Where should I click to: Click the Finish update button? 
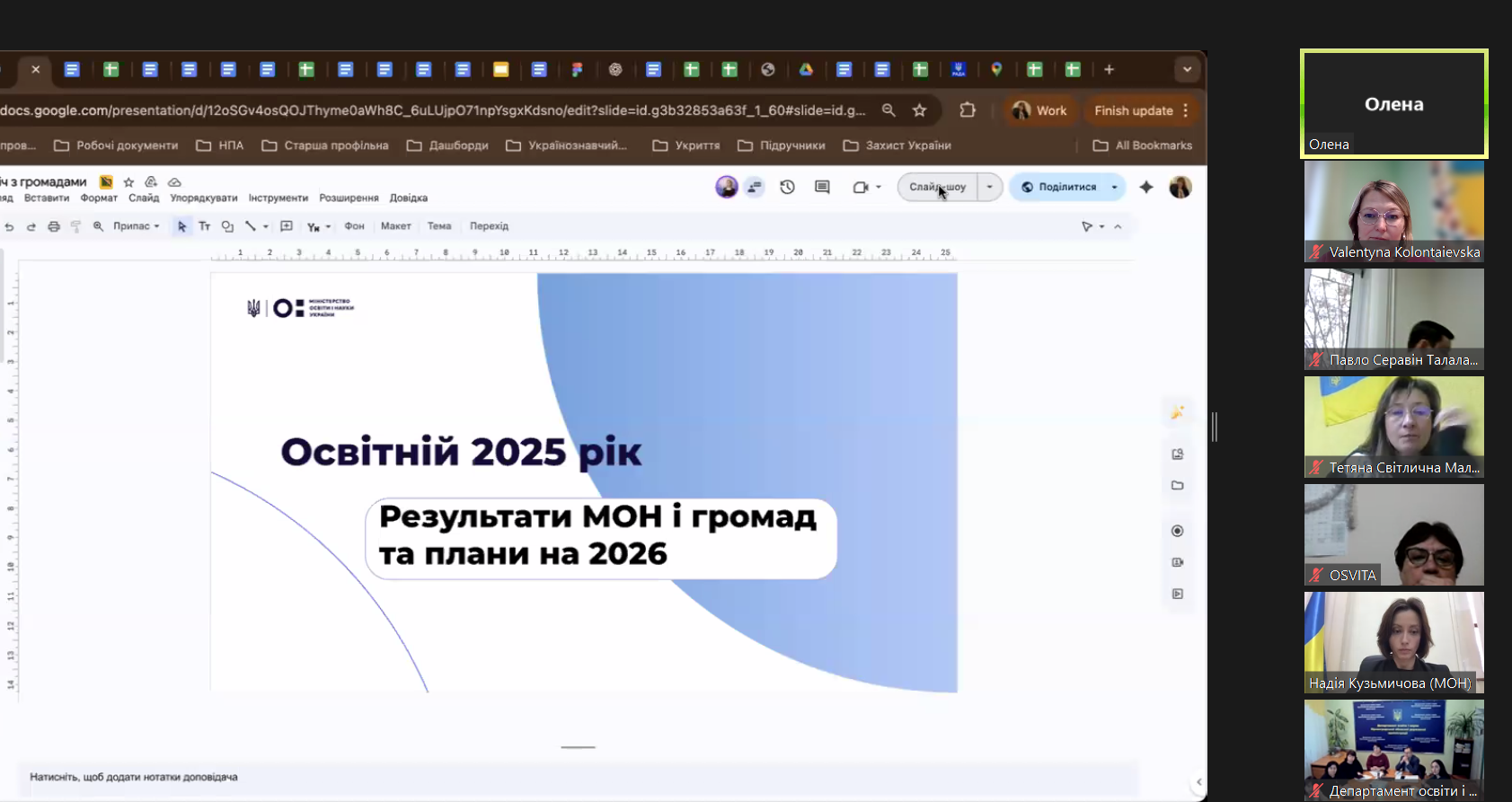point(1133,110)
